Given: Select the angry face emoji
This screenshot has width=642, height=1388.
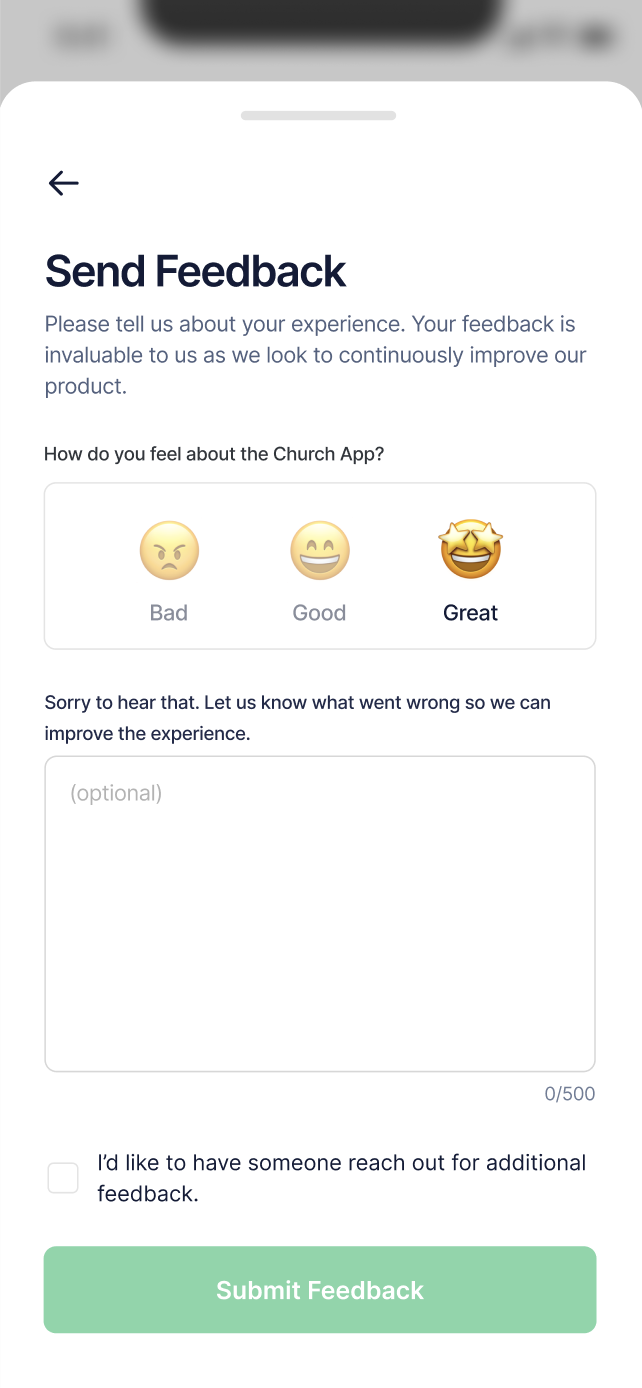Looking at the screenshot, I should [169, 550].
